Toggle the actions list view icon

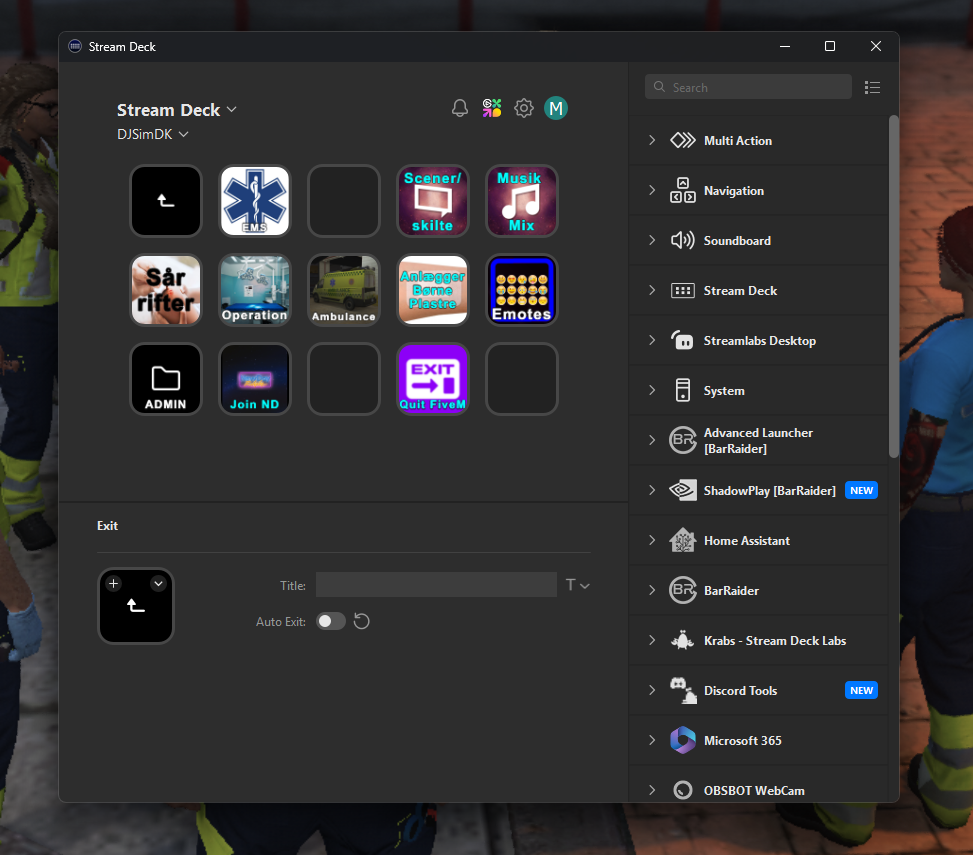[x=872, y=87]
